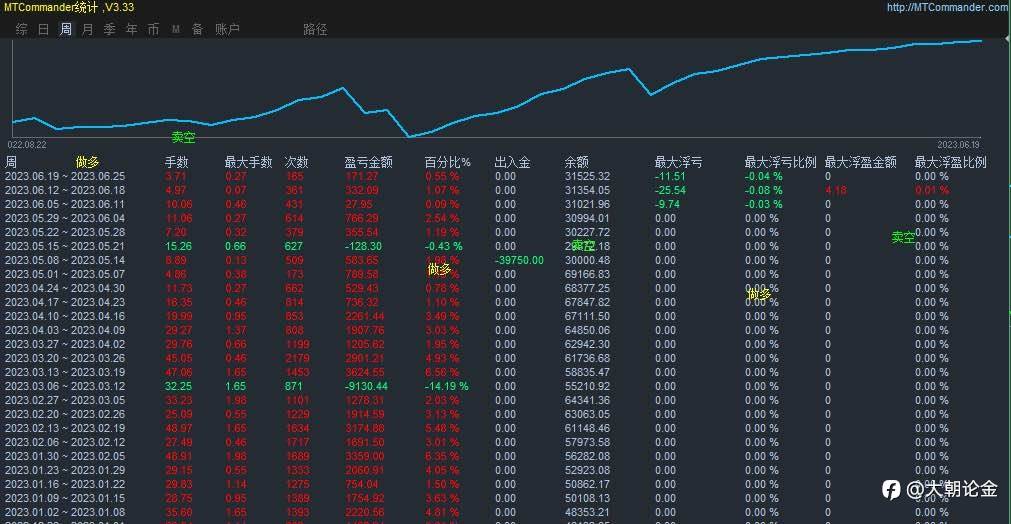The image size is (1011, 524).
Task: Open the 账户 account tab
Action: tap(227, 29)
